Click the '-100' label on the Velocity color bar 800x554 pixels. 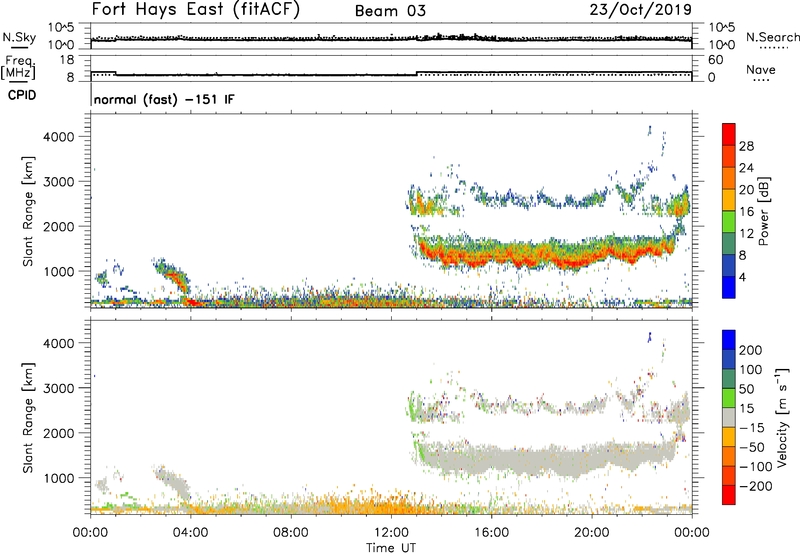[756, 466]
